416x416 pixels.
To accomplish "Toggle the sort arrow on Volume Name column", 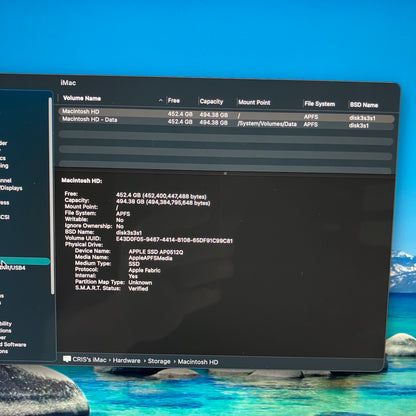I will tap(161, 100).
